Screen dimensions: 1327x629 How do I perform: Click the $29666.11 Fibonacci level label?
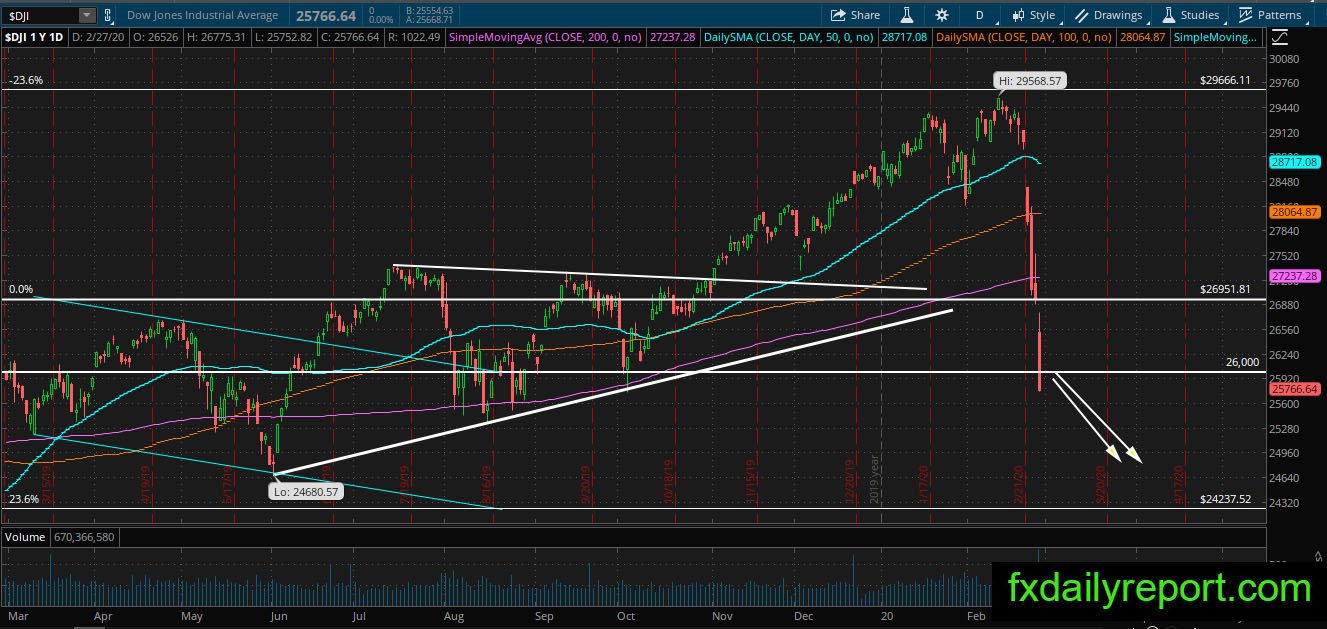(x=1225, y=80)
